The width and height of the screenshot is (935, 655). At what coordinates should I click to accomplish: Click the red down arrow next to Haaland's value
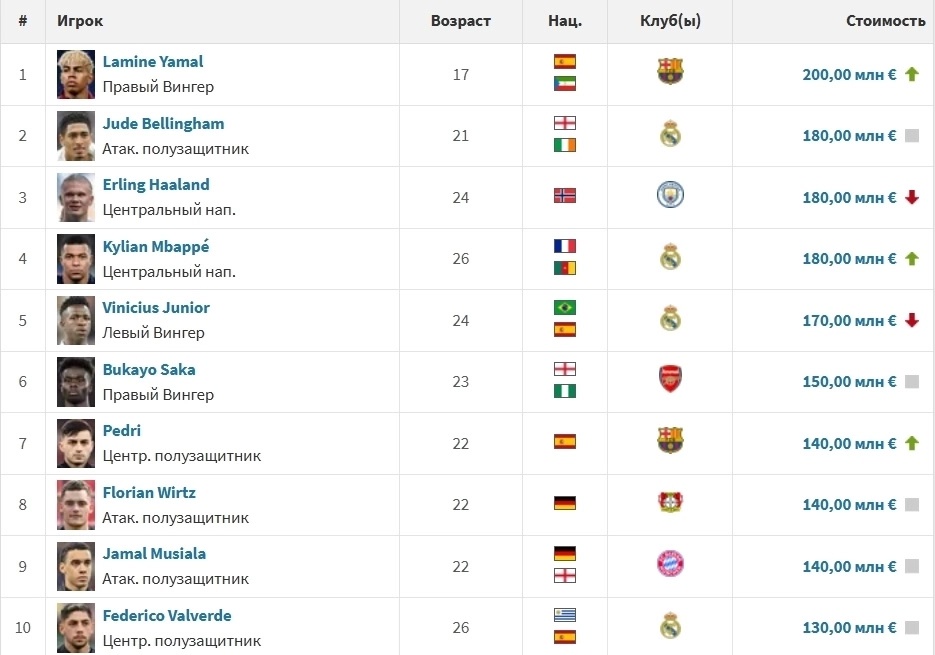912,197
